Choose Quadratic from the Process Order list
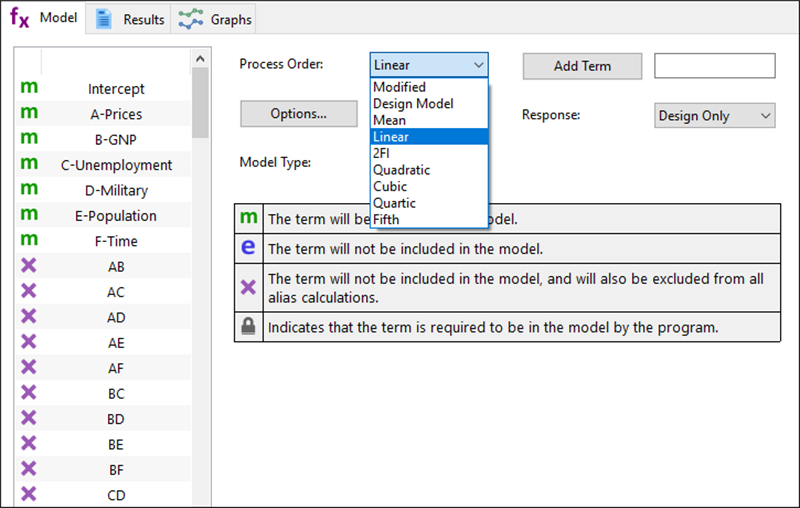The width and height of the screenshot is (800, 508). pos(401,170)
